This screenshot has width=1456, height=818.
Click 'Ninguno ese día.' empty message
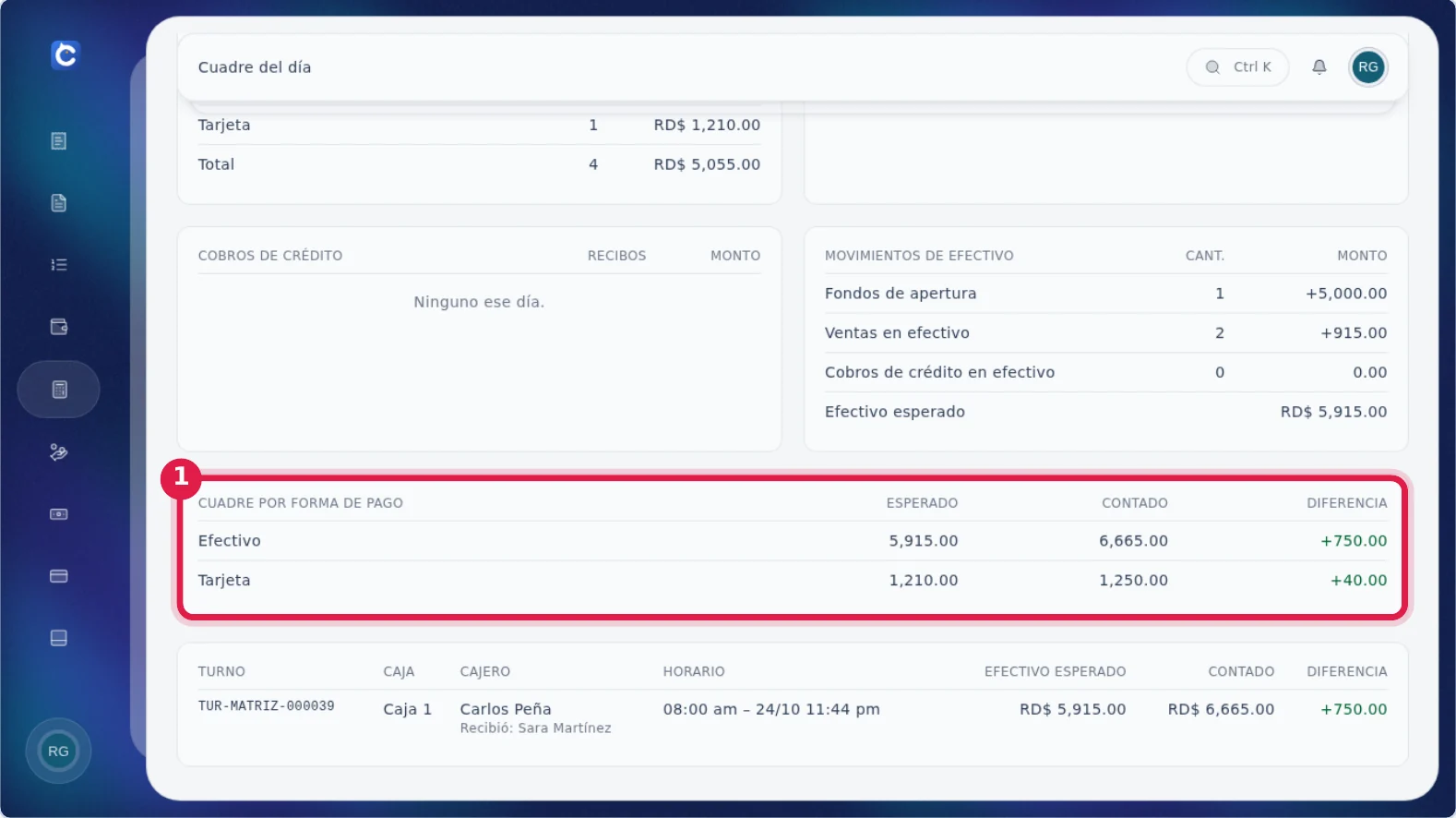tap(479, 302)
